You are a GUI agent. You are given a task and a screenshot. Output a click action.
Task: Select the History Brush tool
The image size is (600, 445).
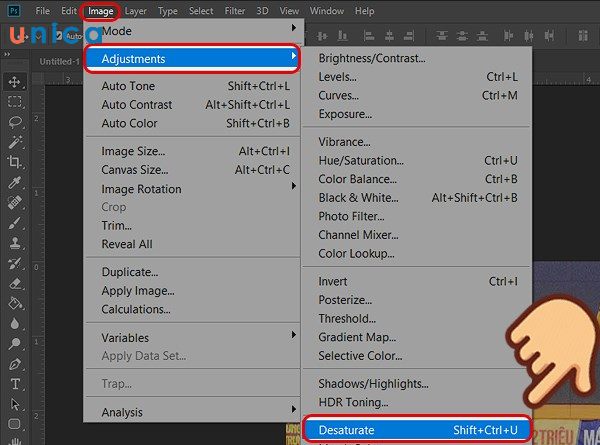(15, 263)
